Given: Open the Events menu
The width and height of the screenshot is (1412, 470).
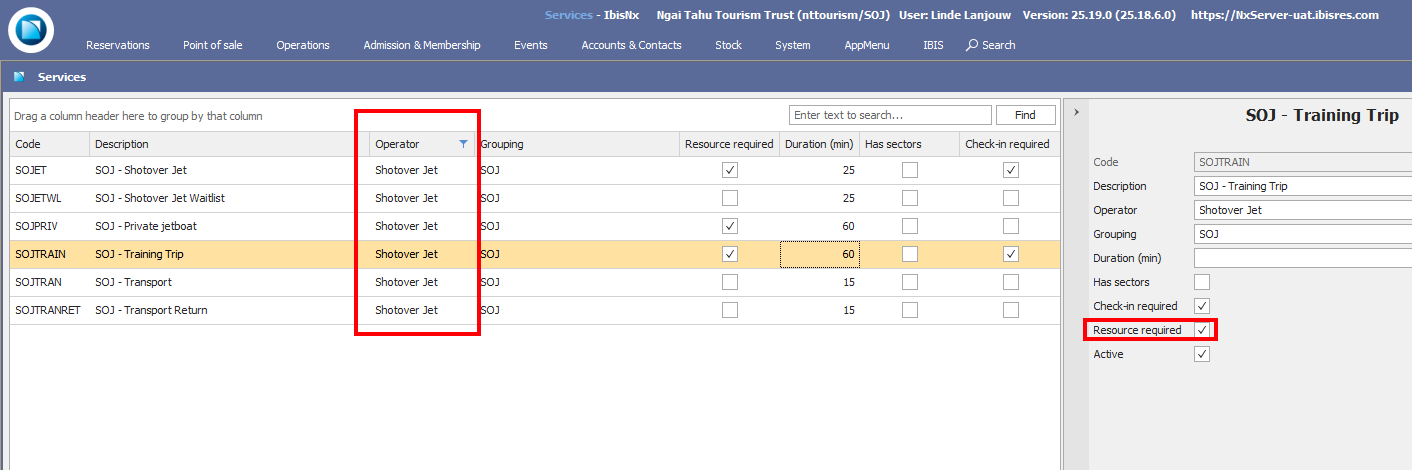Looking at the screenshot, I should point(531,45).
